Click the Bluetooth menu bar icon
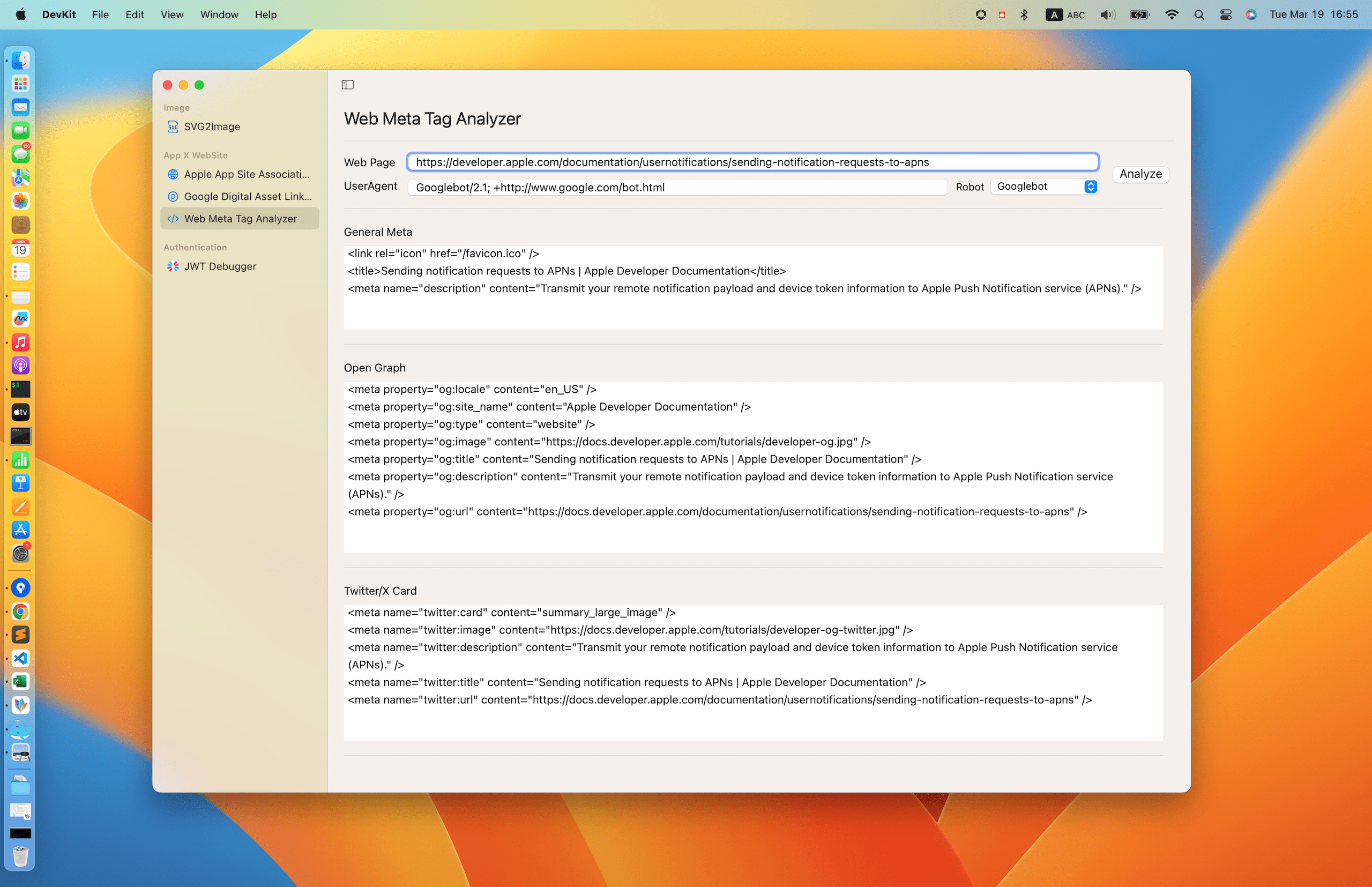This screenshot has width=1372, height=887. click(1024, 14)
